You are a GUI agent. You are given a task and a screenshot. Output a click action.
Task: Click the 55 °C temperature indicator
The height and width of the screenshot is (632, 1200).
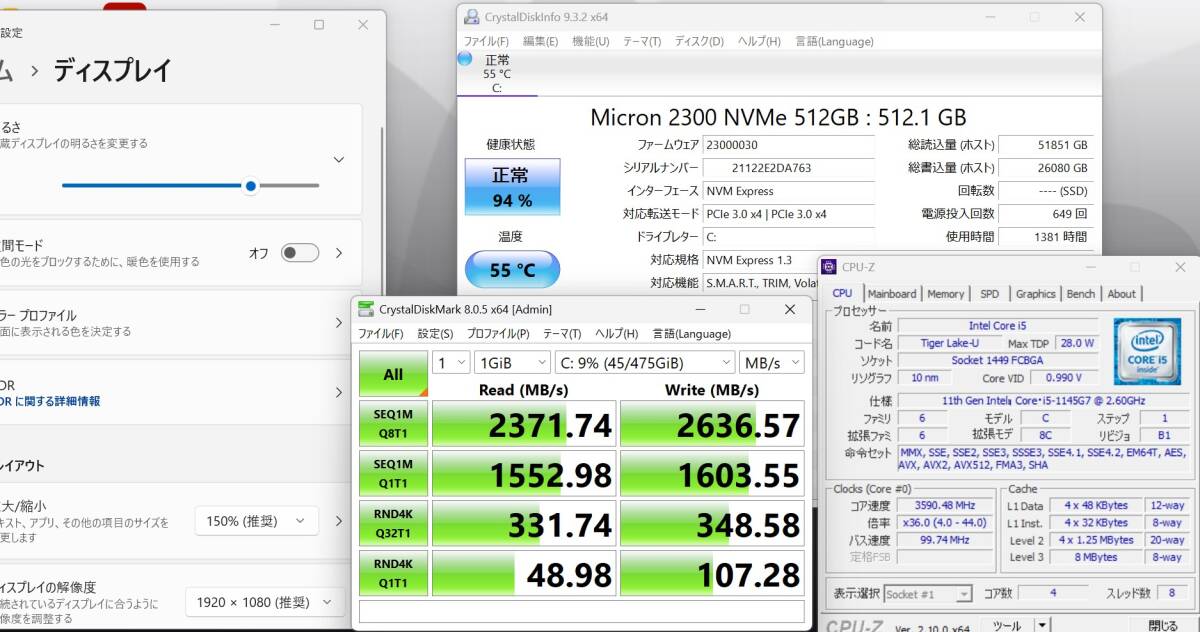point(512,270)
